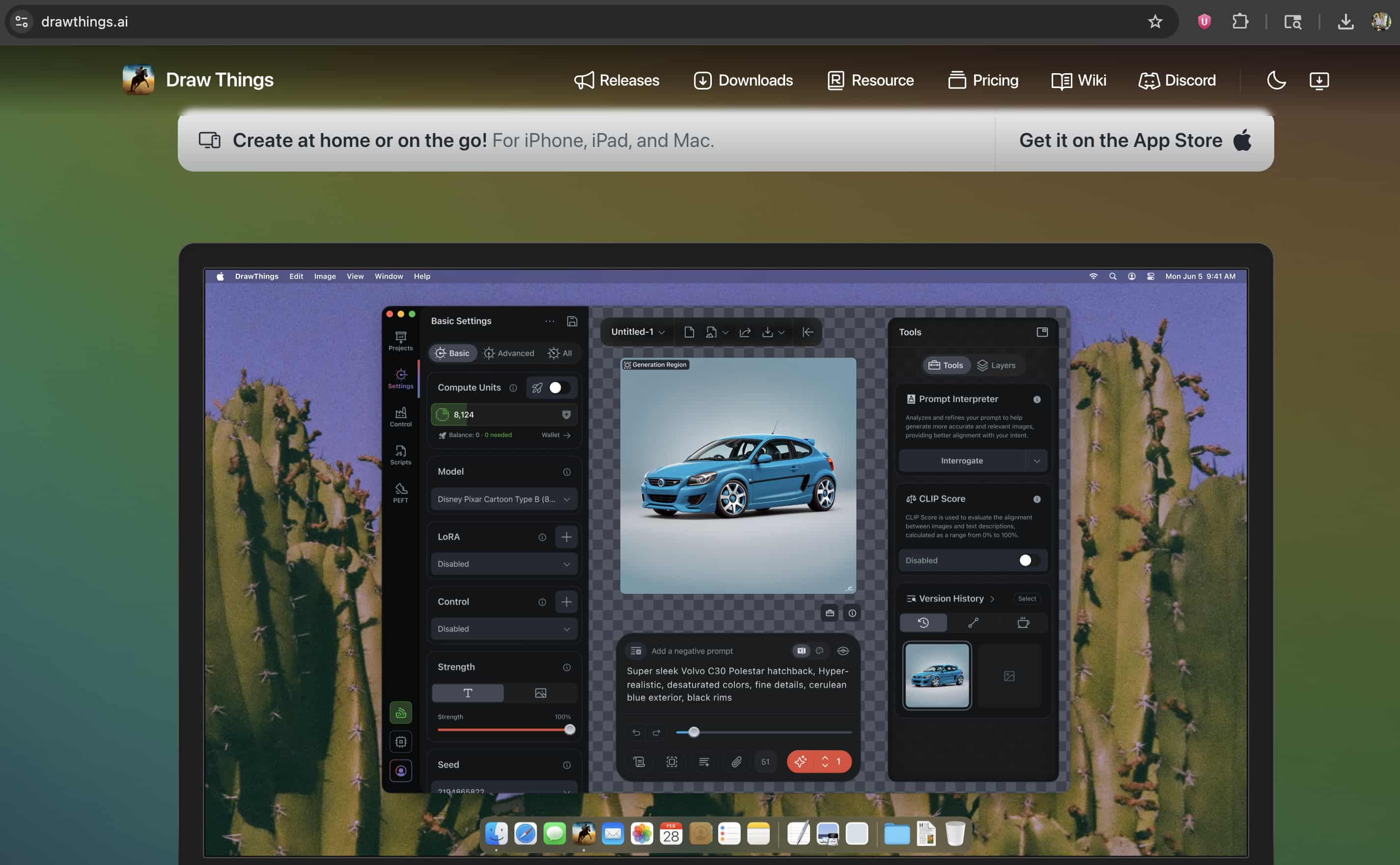This screenshot has width=1400, height=865.
Task: Open Projects in the app sidebar
Action: tap(400, 341)
